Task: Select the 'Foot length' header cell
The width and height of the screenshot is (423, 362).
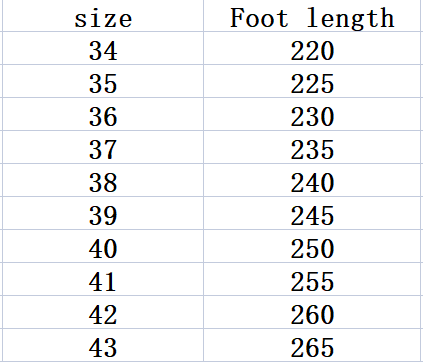Action: pos(312,16)
